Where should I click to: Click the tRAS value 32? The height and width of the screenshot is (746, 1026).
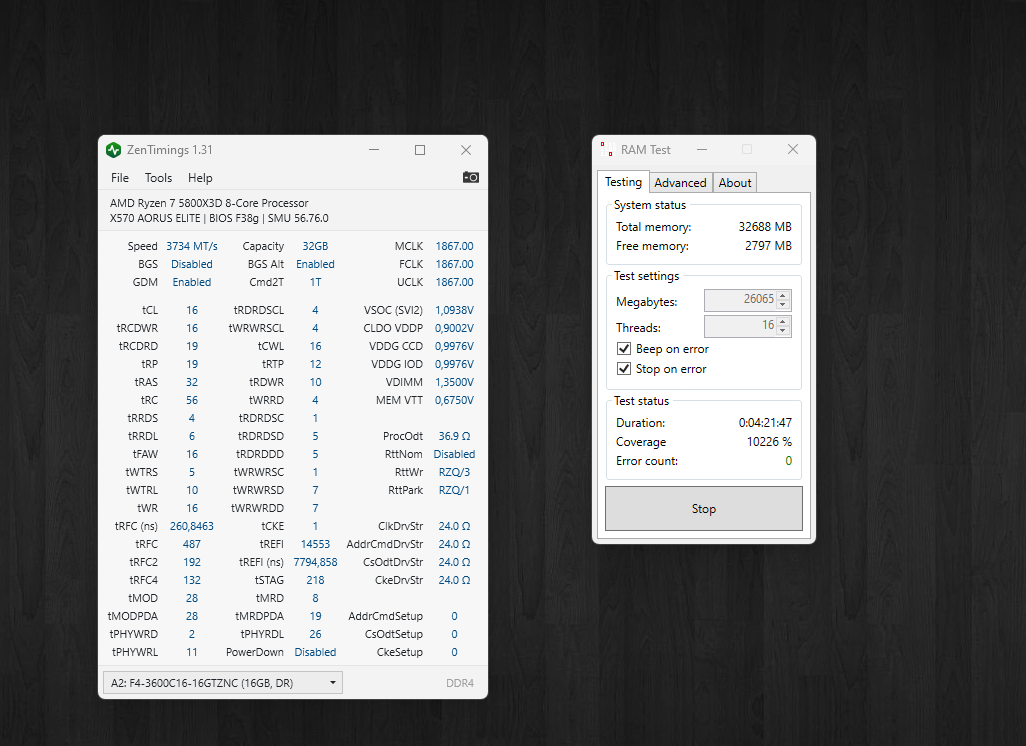[x=192, y=382]
